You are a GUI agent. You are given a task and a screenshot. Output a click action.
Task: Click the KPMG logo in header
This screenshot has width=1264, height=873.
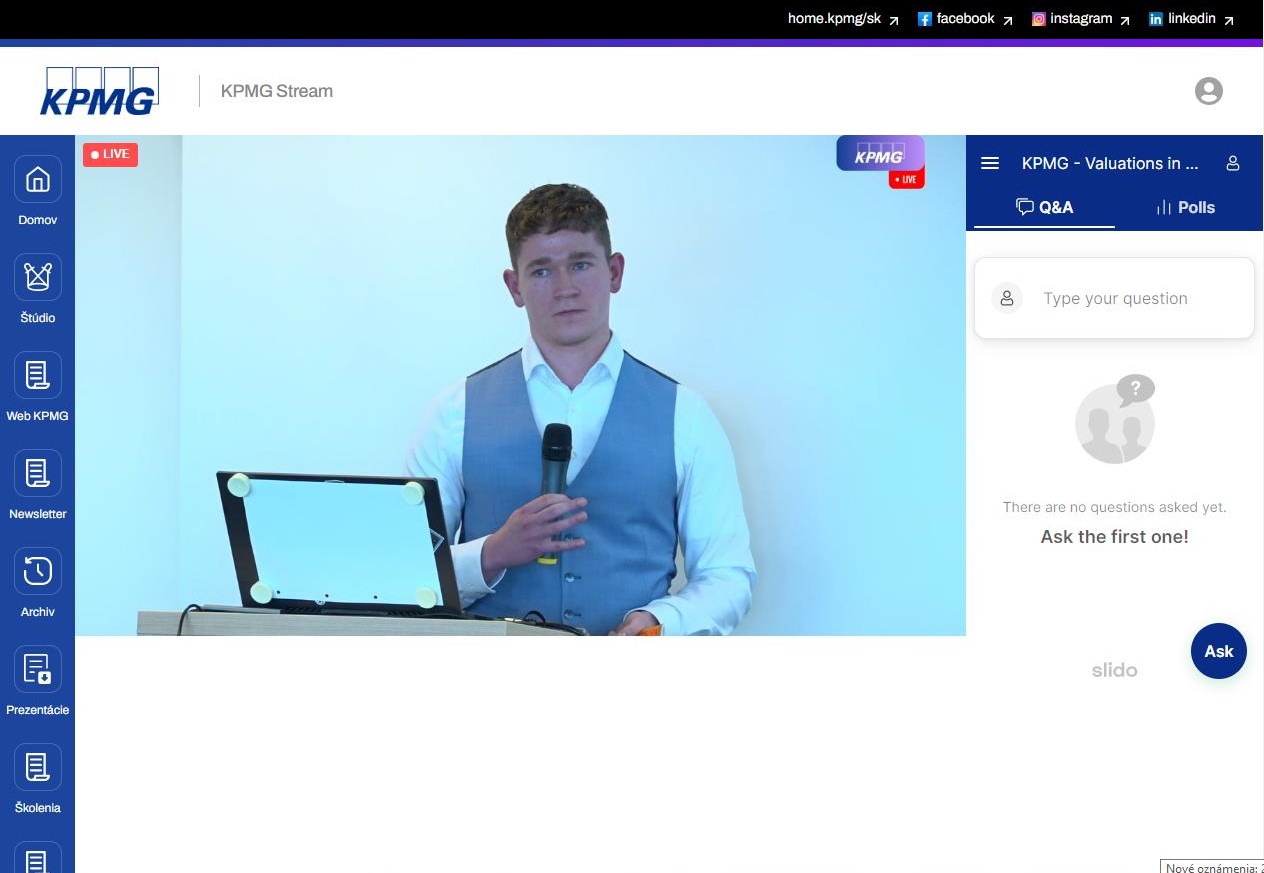point(99,91)
